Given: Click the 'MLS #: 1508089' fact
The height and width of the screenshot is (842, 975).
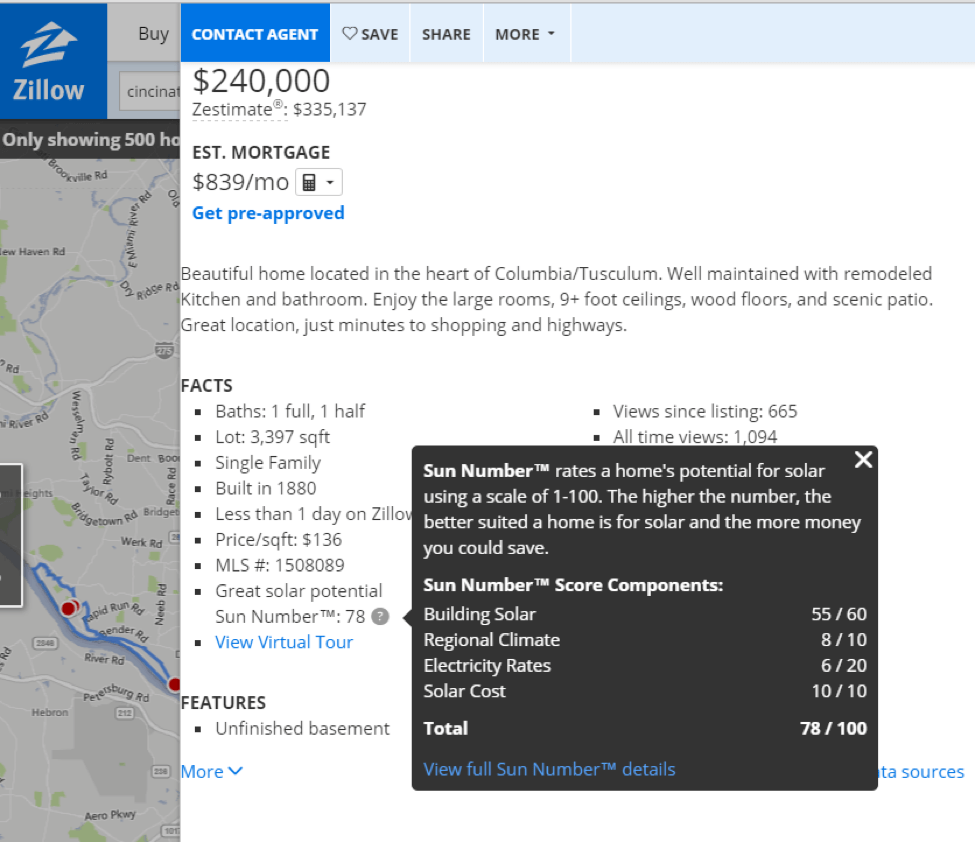Looking at the screenshot, I should pyautogui.click(x=280, y=565).
